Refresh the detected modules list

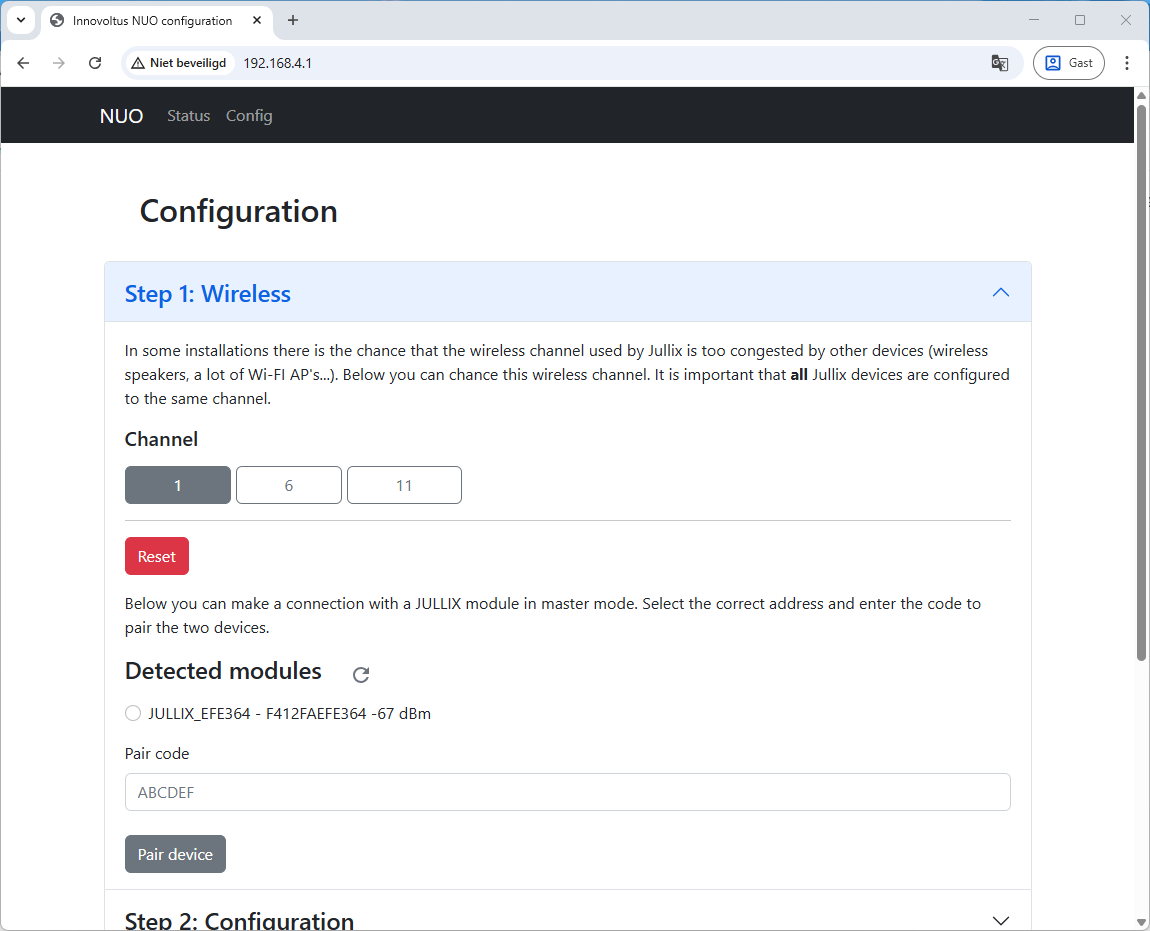(x=361, y=675)
